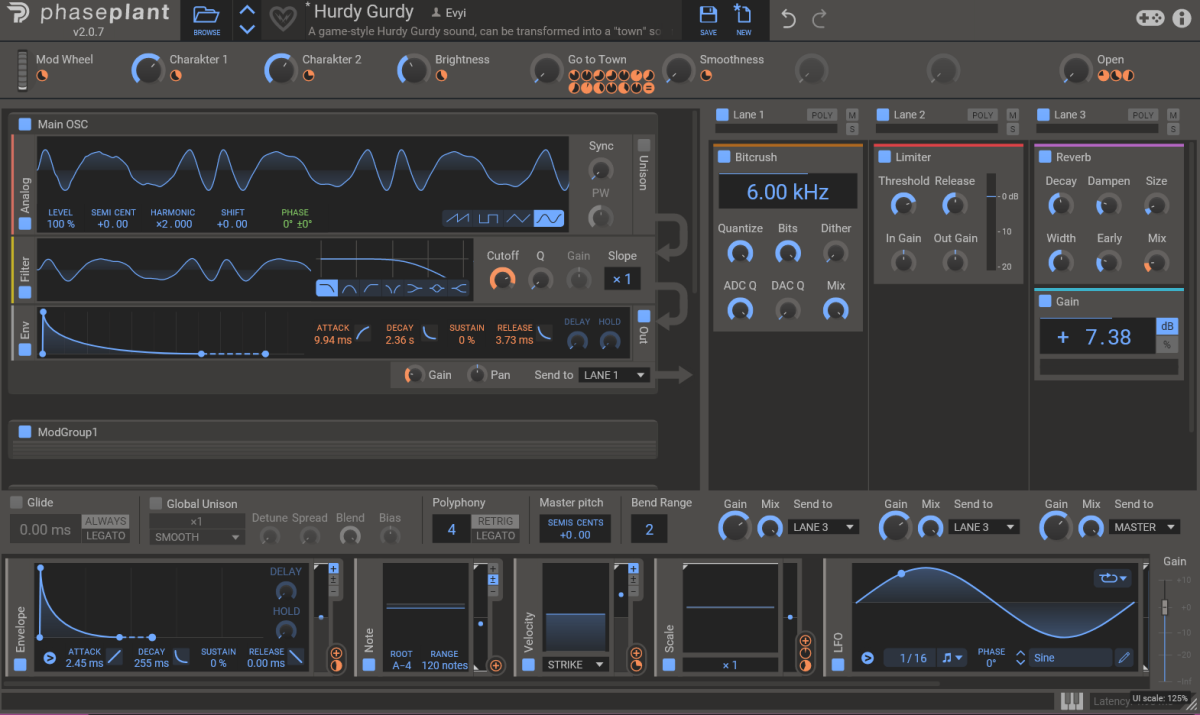Toggle the Reverb effect
Screen dimensions: 1200x715
coord(1045,157)
